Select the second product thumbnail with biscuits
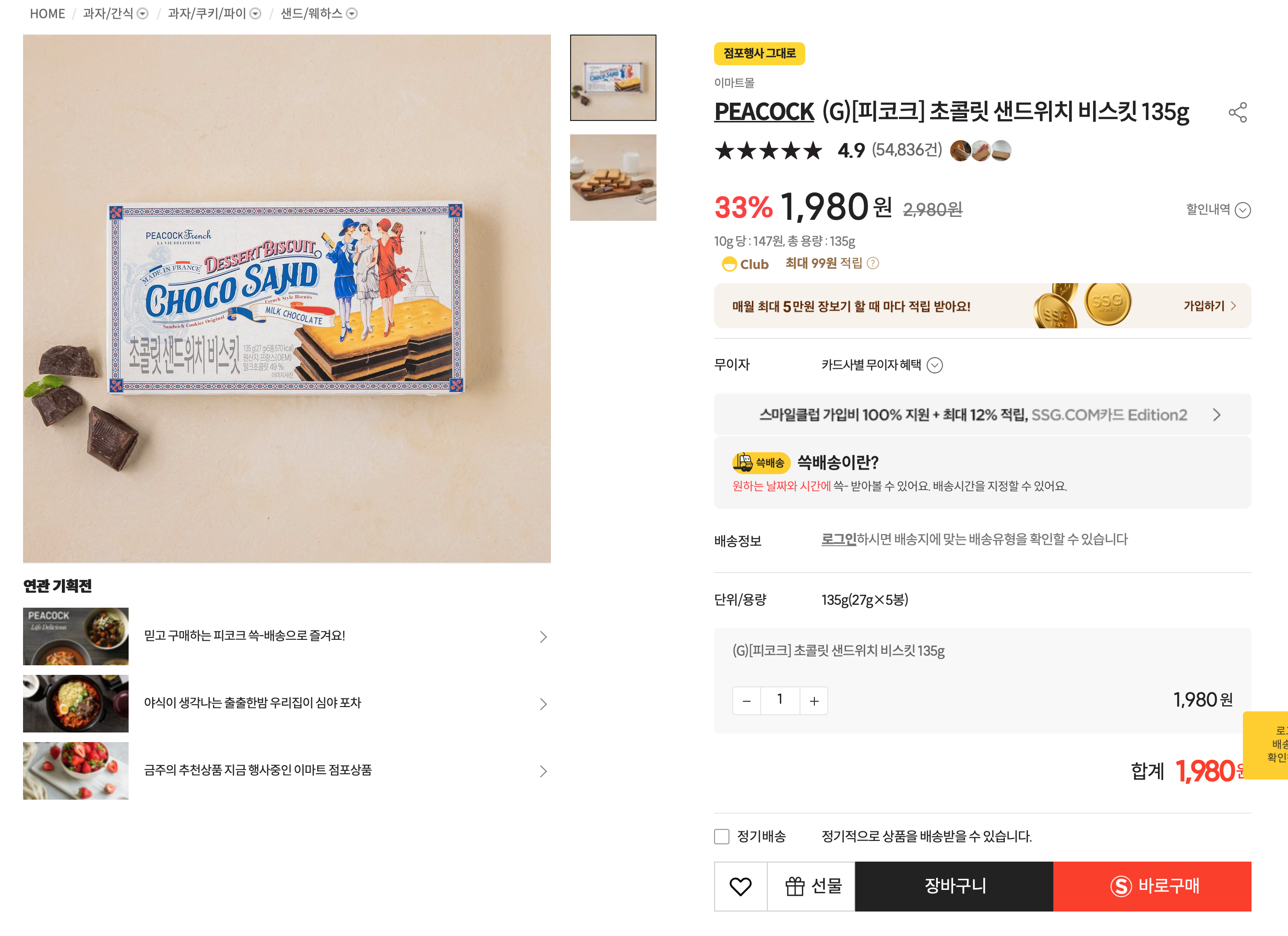 (x=613, y=177)
